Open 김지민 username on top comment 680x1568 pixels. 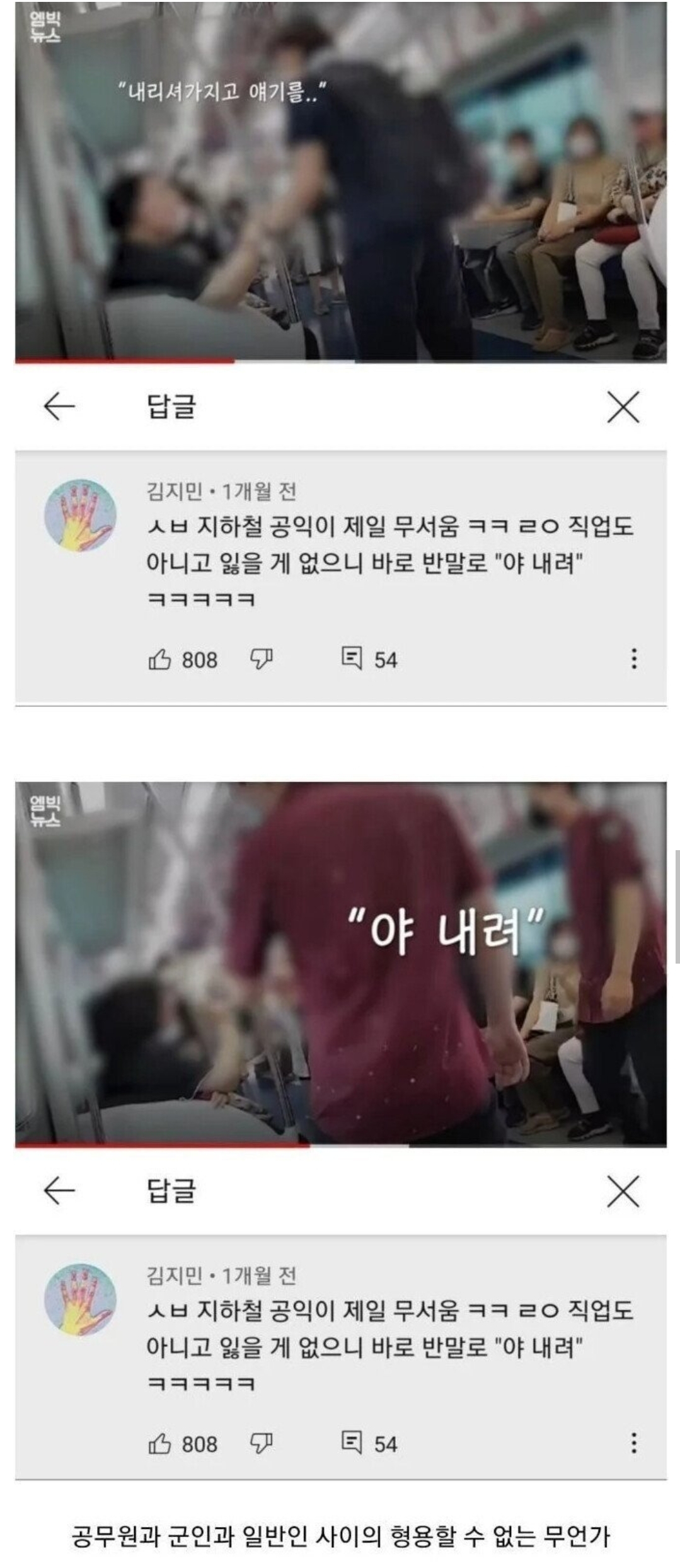coord(175,491)
